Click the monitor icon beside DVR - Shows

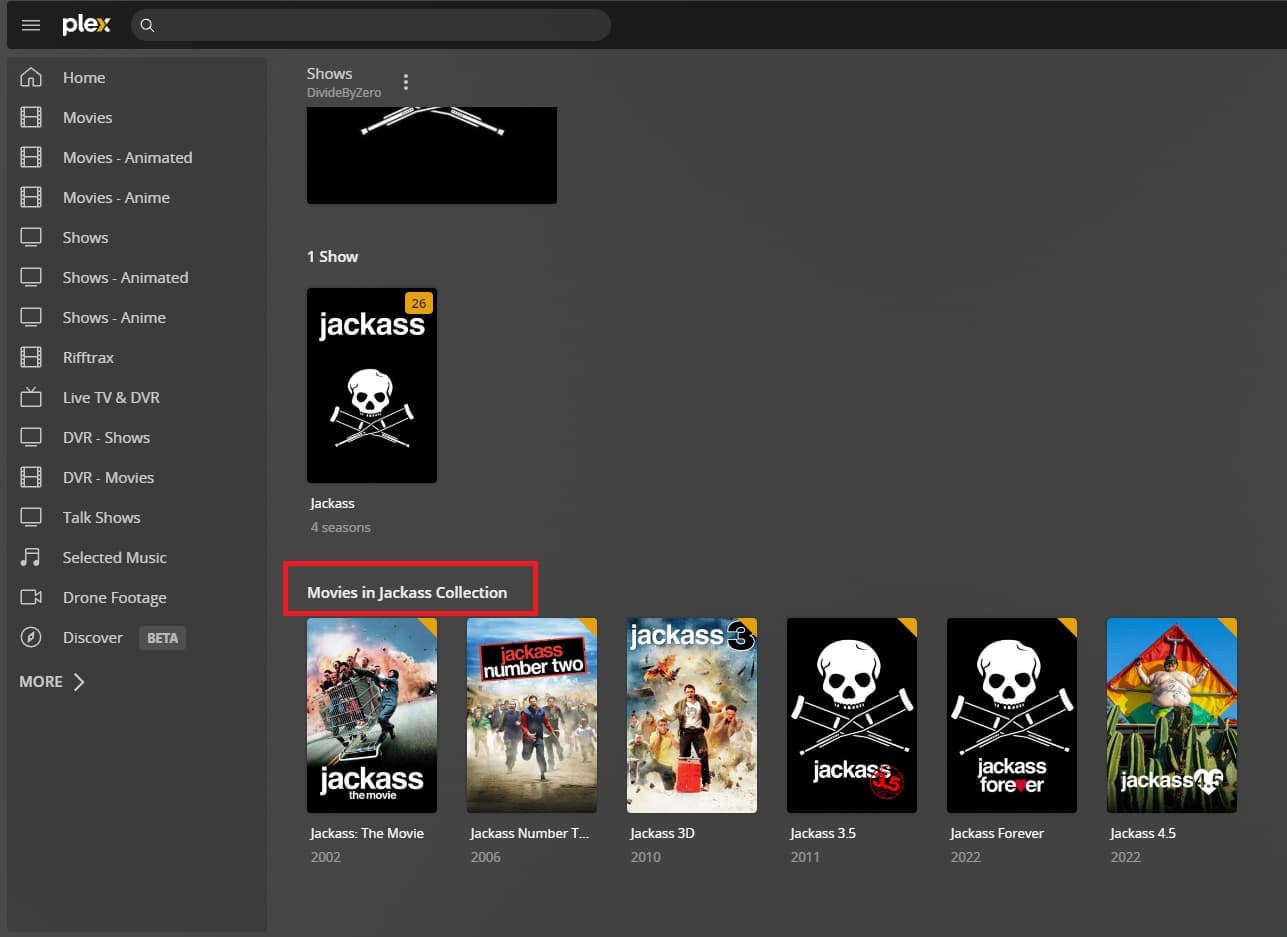pos(31,437)
